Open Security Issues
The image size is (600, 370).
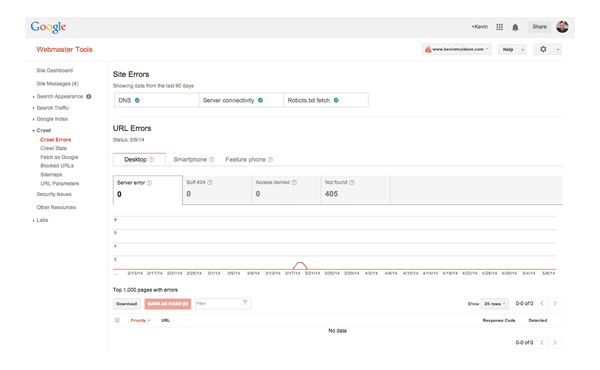point(54,194)
